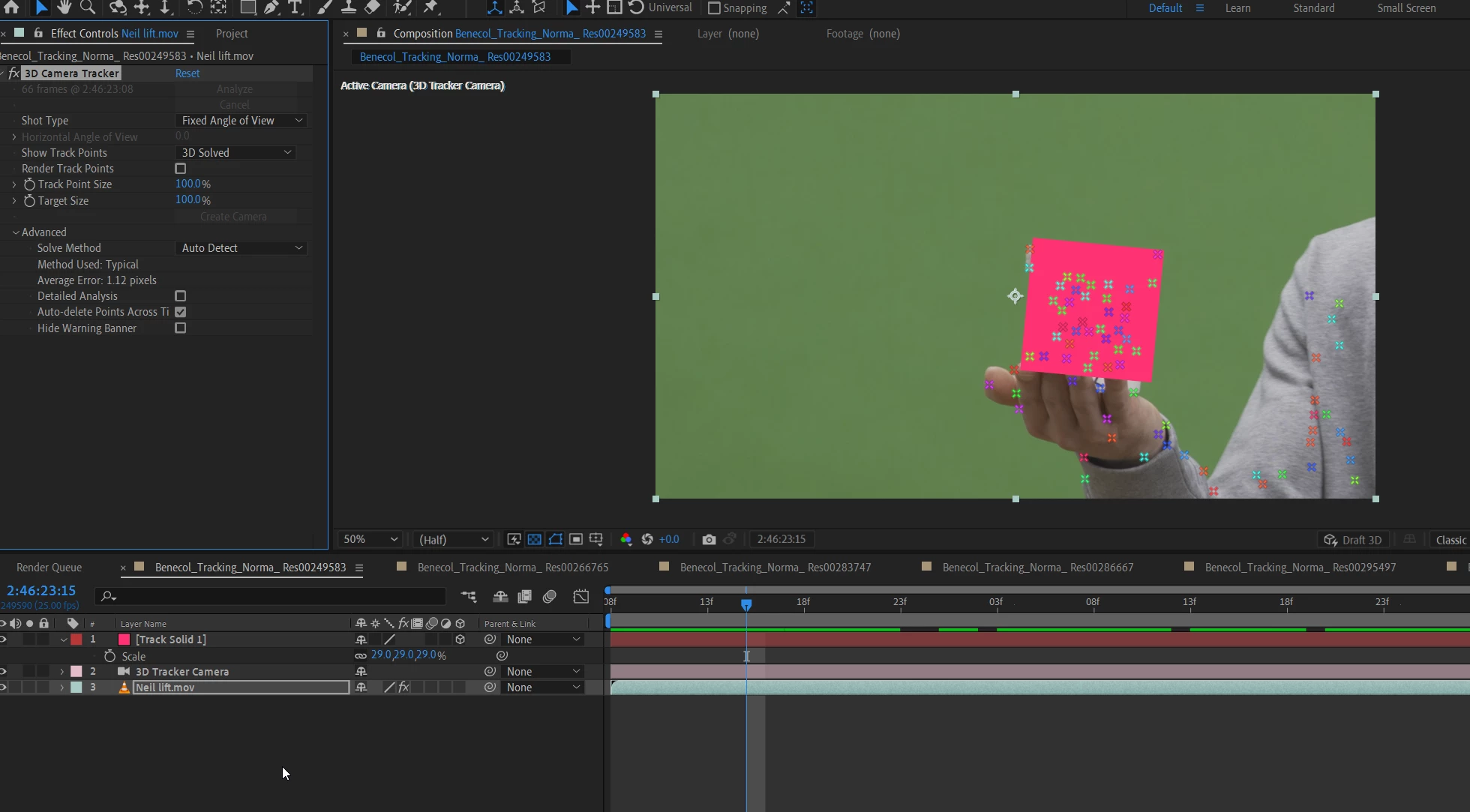The image size is (1470, 812).
Task: Switch to the Project panel tab
Action: (x=232, y=34)
